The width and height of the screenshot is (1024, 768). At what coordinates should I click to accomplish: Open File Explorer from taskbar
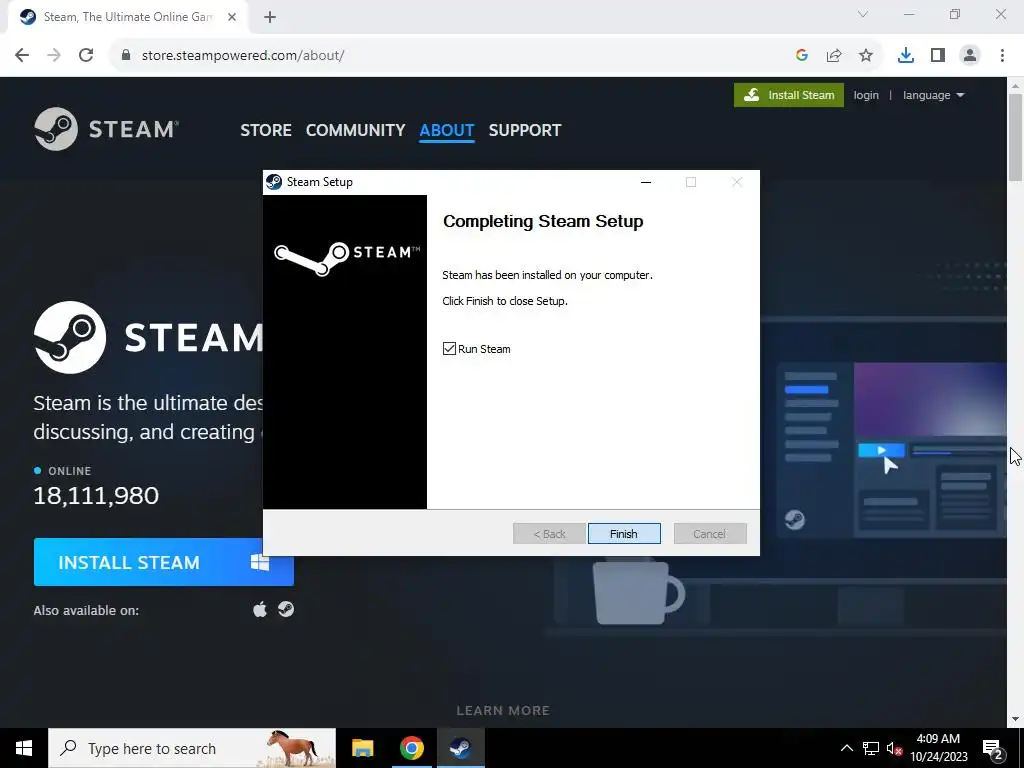(x=362, y=748)
